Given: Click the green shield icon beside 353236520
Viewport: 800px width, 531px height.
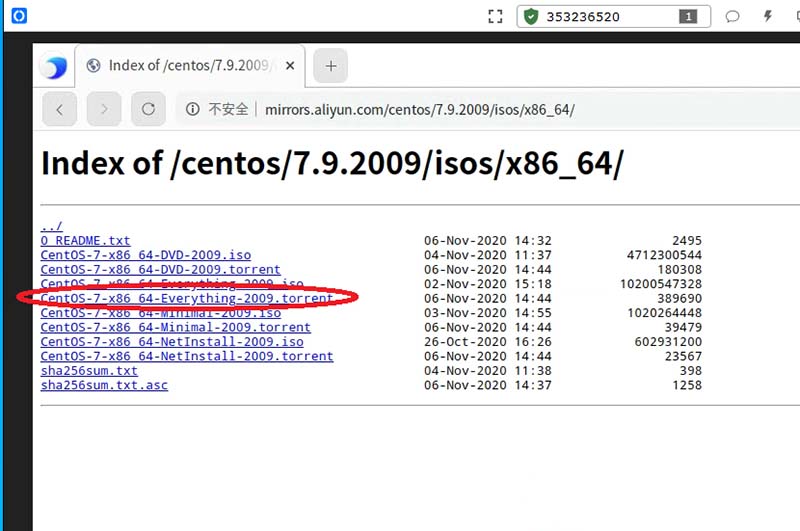Looking at the screenshot, I should tap(531, 16).
